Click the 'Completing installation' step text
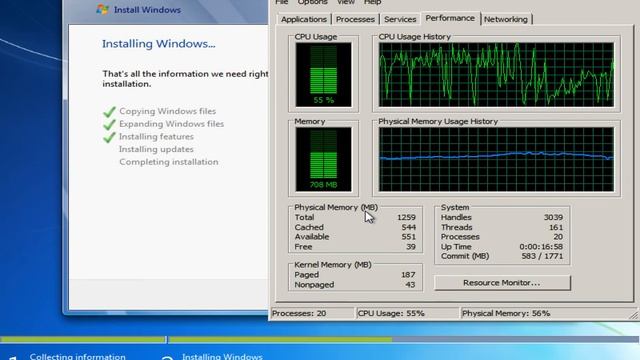Image resolution: width=640 pixels, height=360 pixels. pos(169,162)
